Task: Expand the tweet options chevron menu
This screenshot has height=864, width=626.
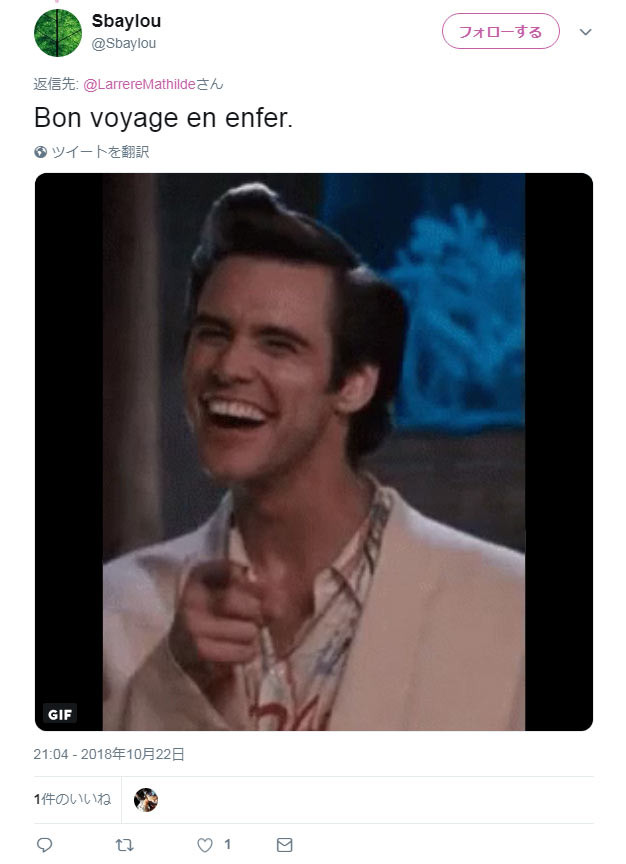Action: pos(585,32)
